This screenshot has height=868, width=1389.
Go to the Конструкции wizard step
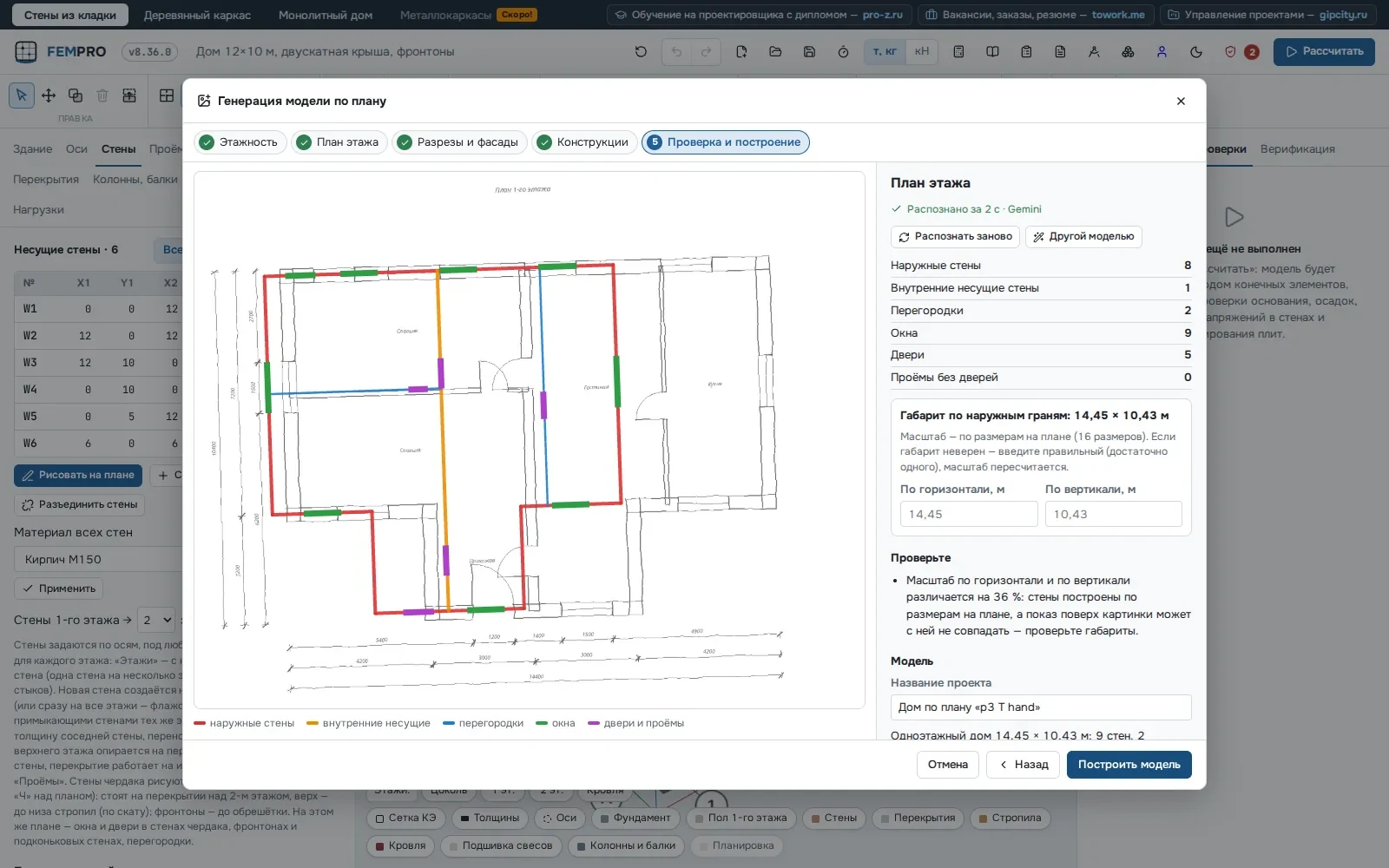(x=584, y=142)
